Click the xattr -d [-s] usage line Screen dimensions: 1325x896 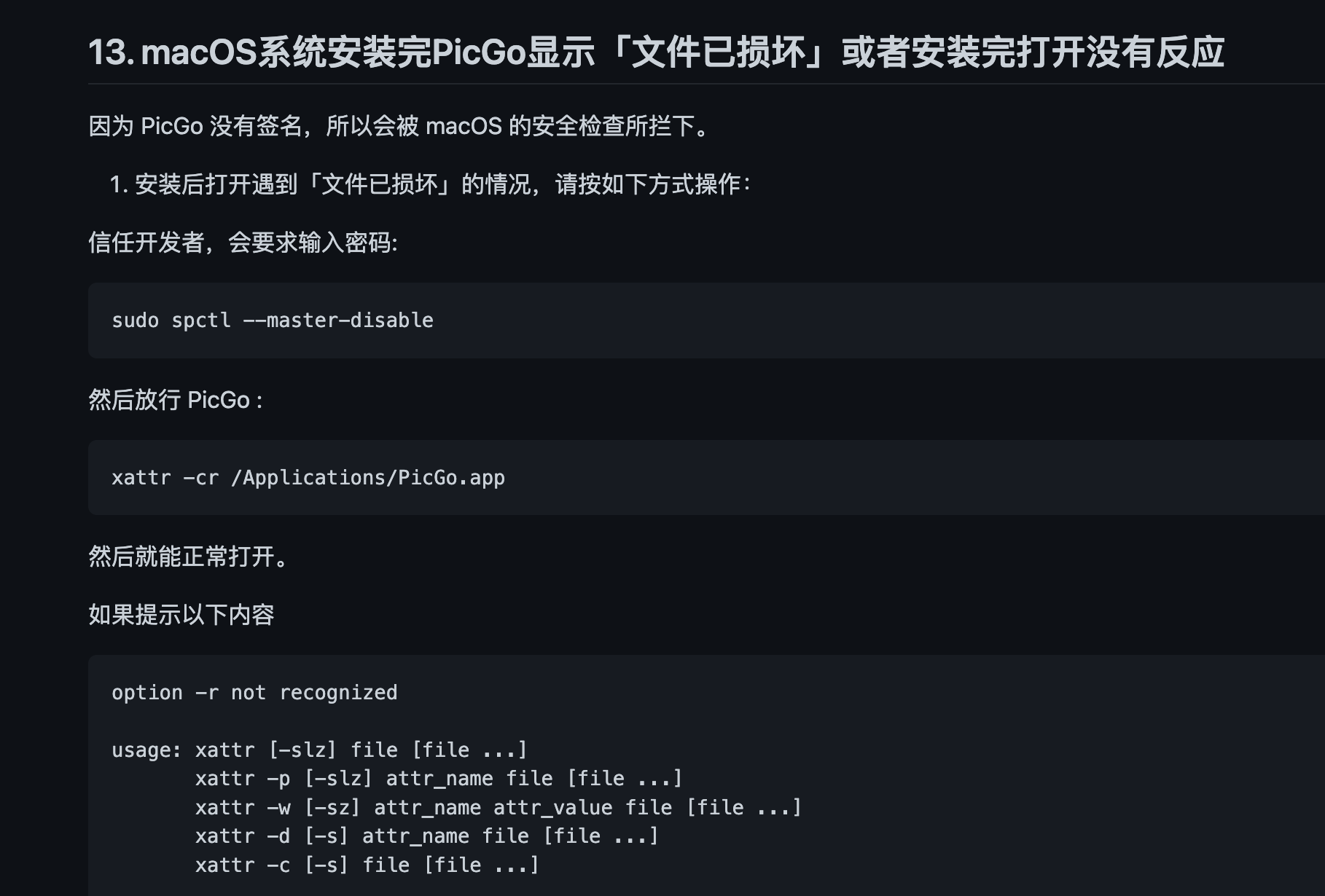point(427,836)
